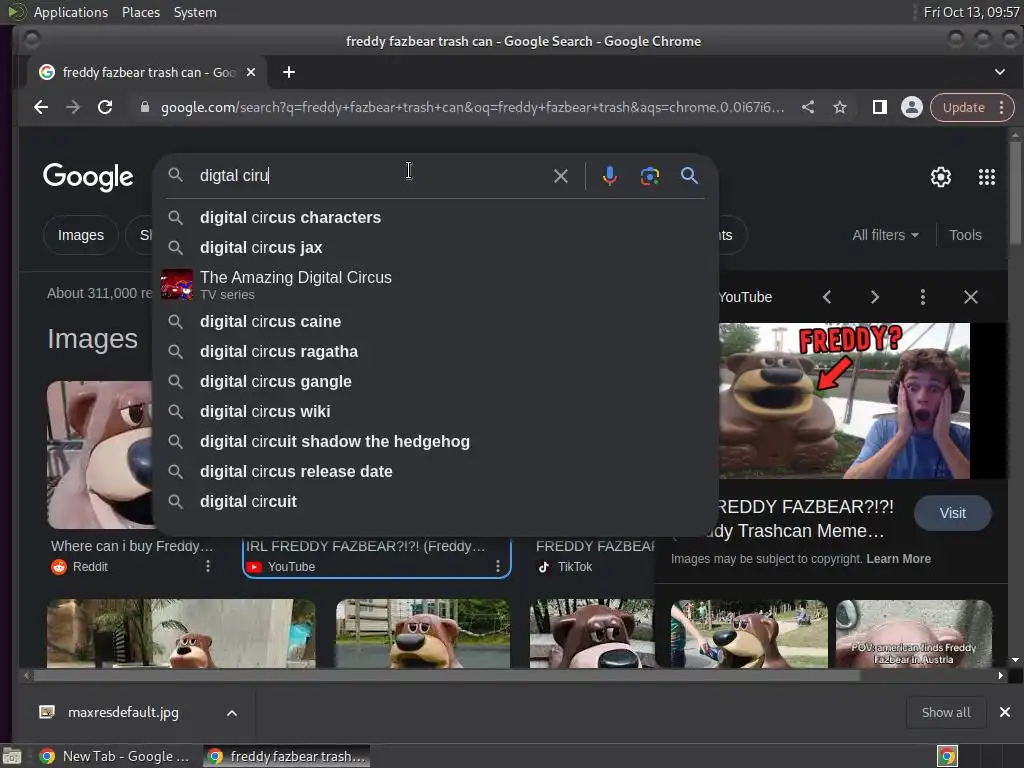This screenshot has width=1024, height=768.
Task: Open Chrome profile avatar
Action: tap(912, 107)
